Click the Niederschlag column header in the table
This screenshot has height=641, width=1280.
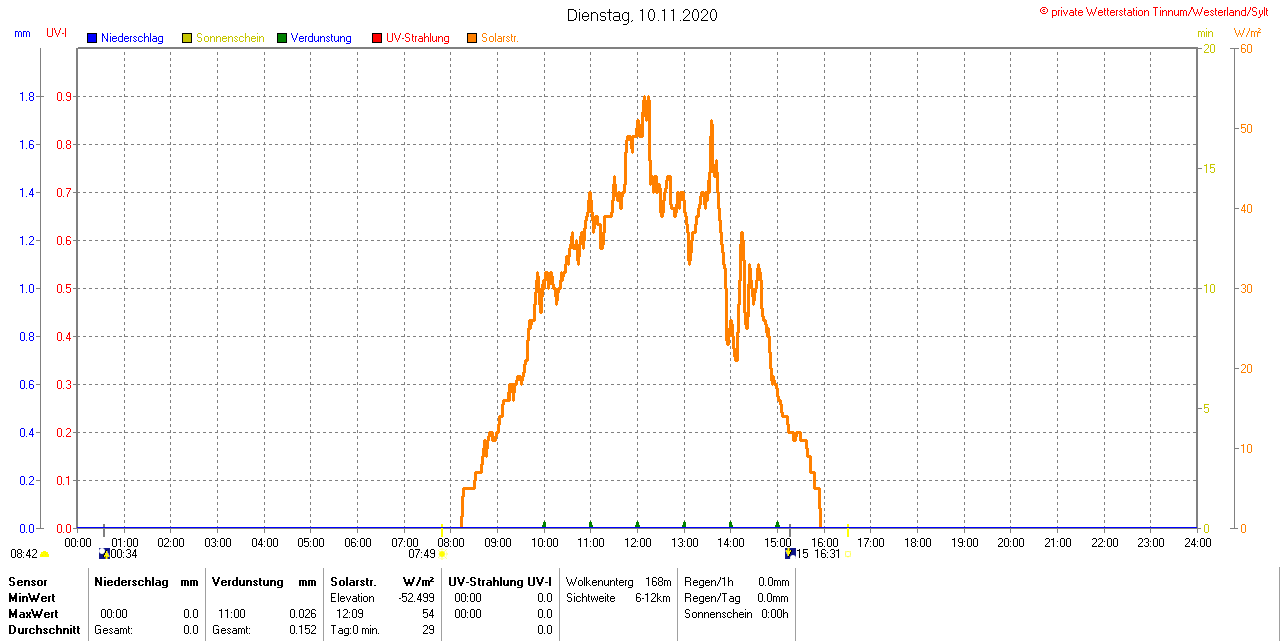pyautogui.click(x=131, y=582)
